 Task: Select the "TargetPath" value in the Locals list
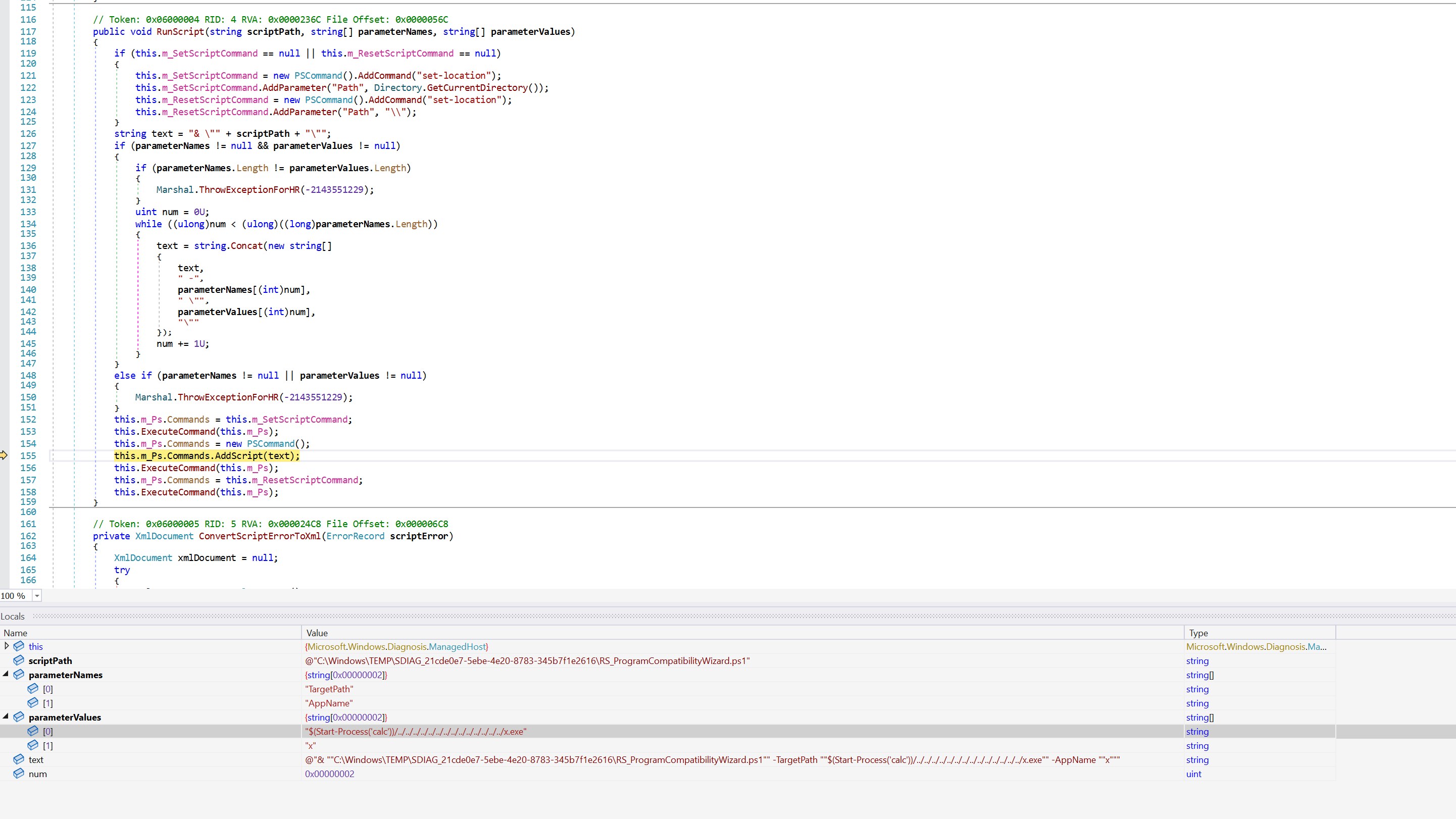click(329, 689)
